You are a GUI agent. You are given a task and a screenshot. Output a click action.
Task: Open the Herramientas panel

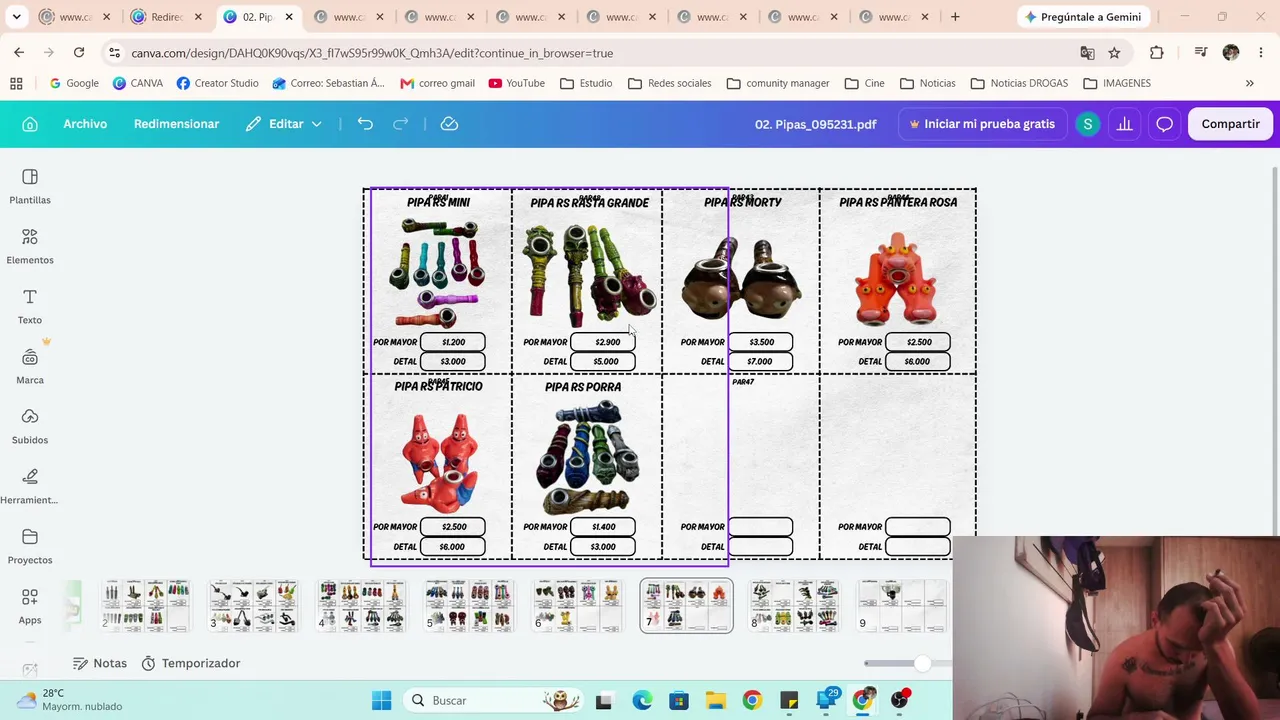[x=30, y=486]
